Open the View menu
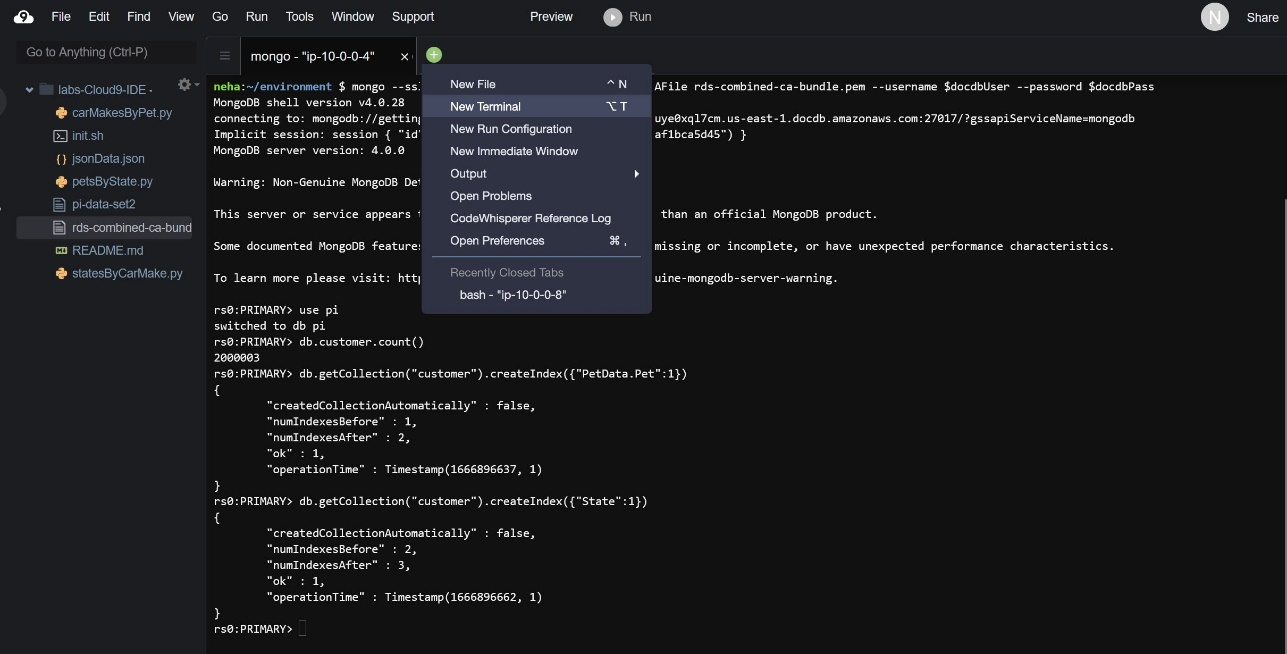Viewport: 1287px width, 654px height. [x=181, y=16]
